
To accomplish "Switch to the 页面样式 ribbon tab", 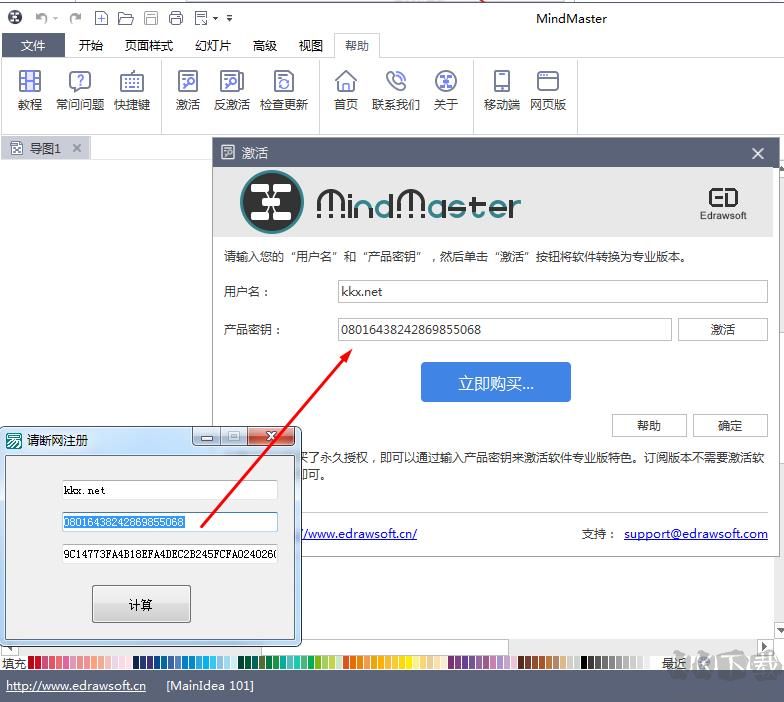I will 149,46.
